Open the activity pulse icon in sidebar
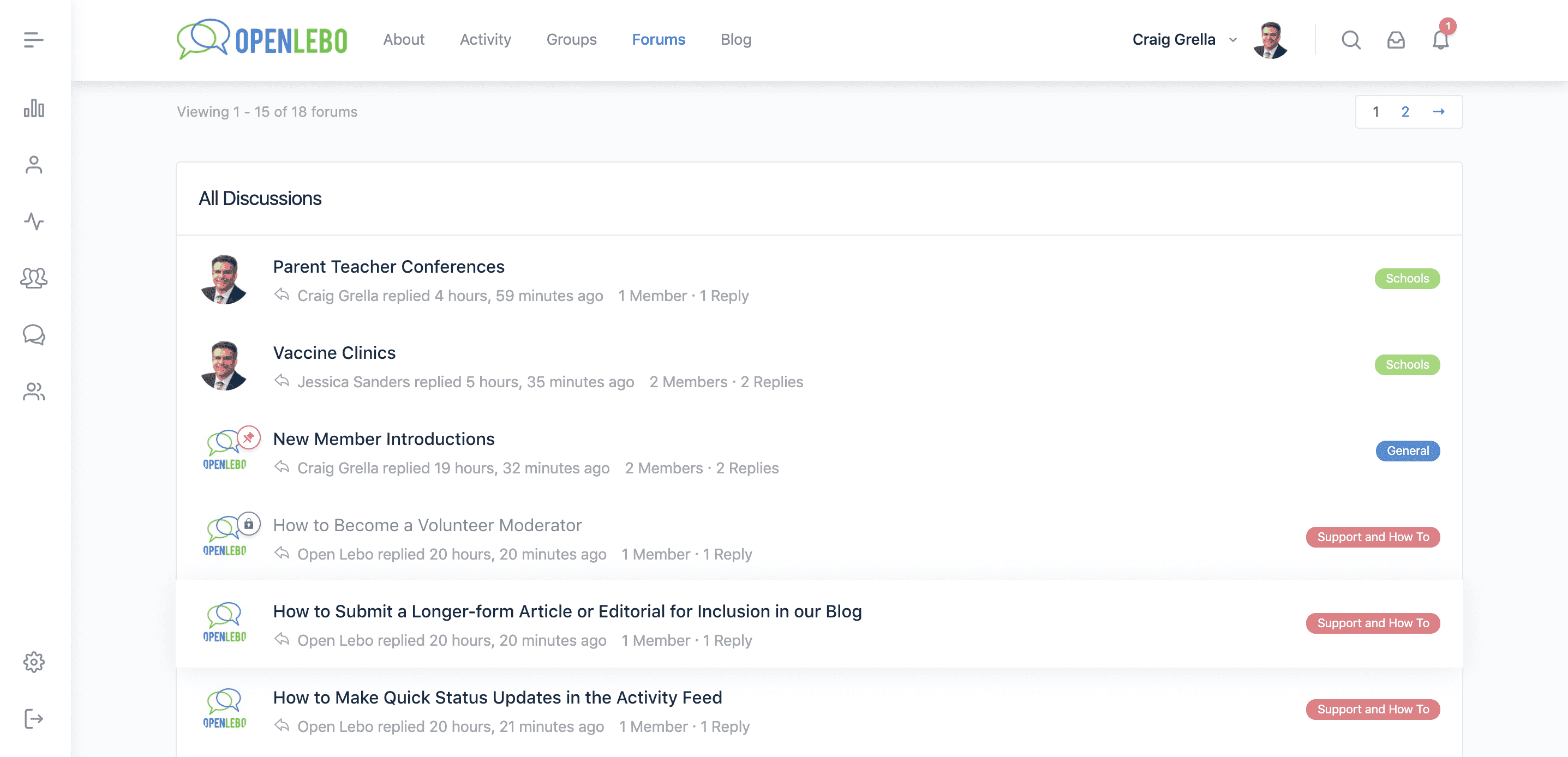Image resolution: width=1568 pixels, height=757 pixels. [33, 221]
